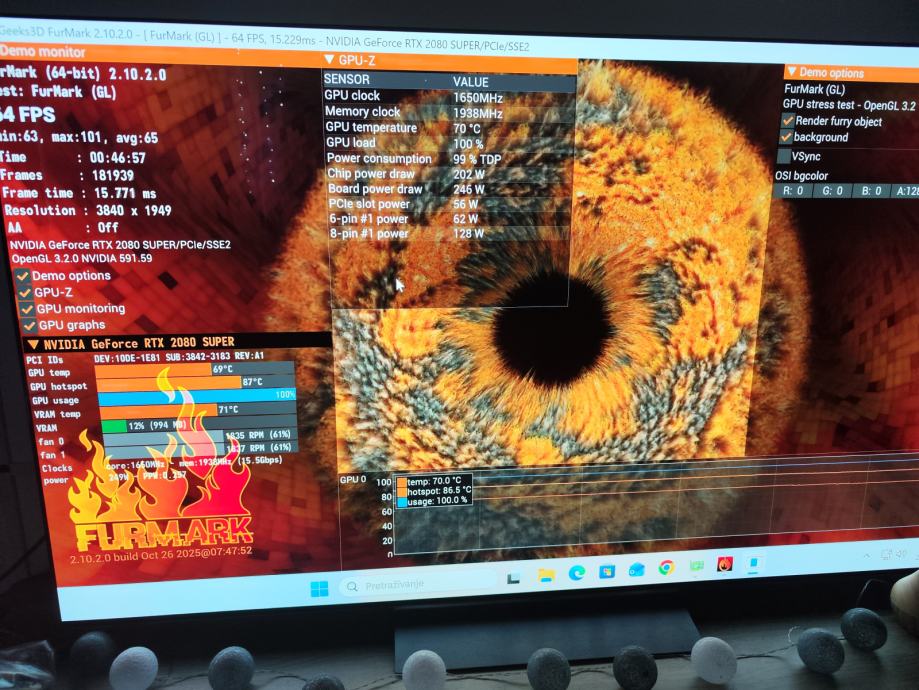Open the Windows Start menu
The width and height of the screenshot is (919, 690).
[x=319, y=589]
